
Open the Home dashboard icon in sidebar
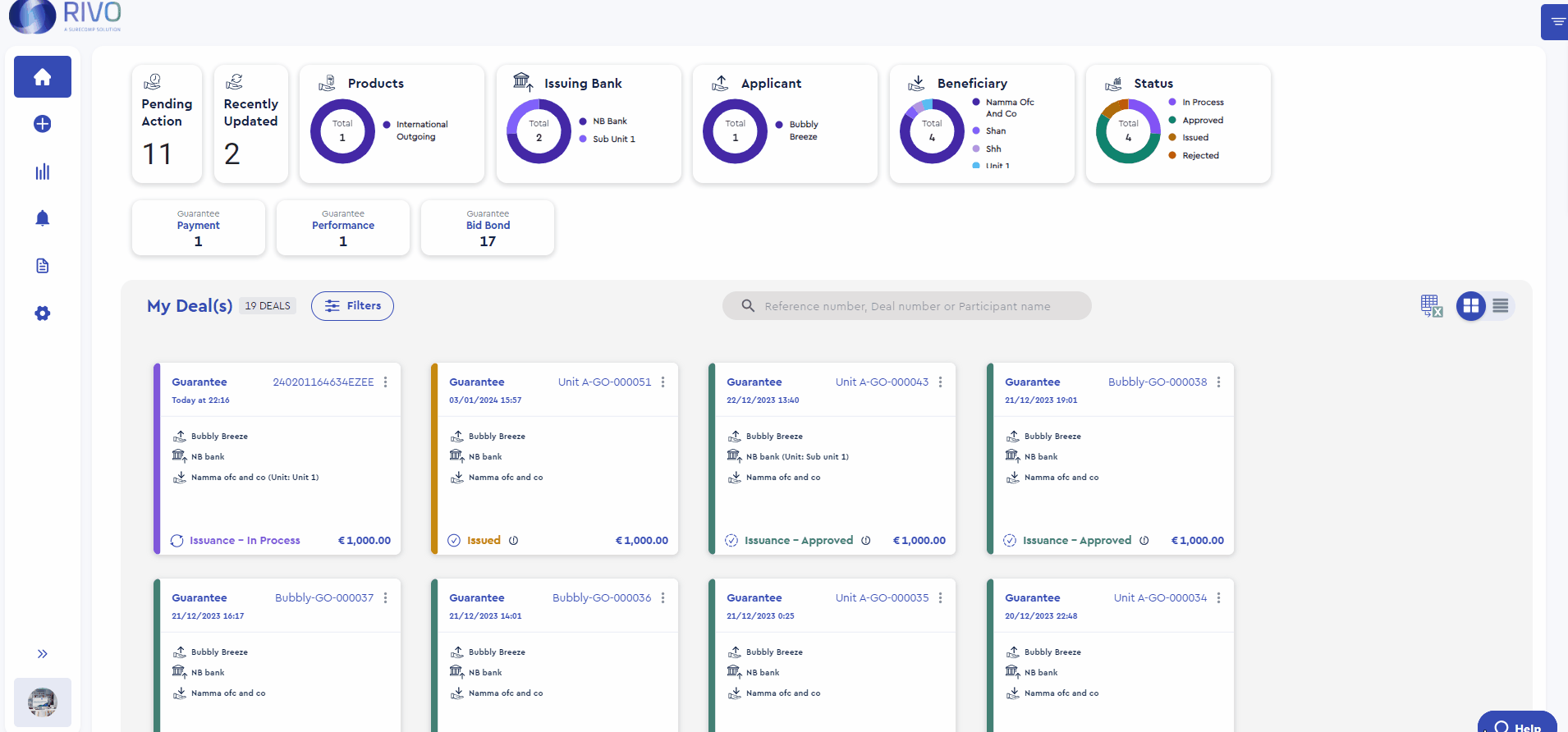(43, 77)
